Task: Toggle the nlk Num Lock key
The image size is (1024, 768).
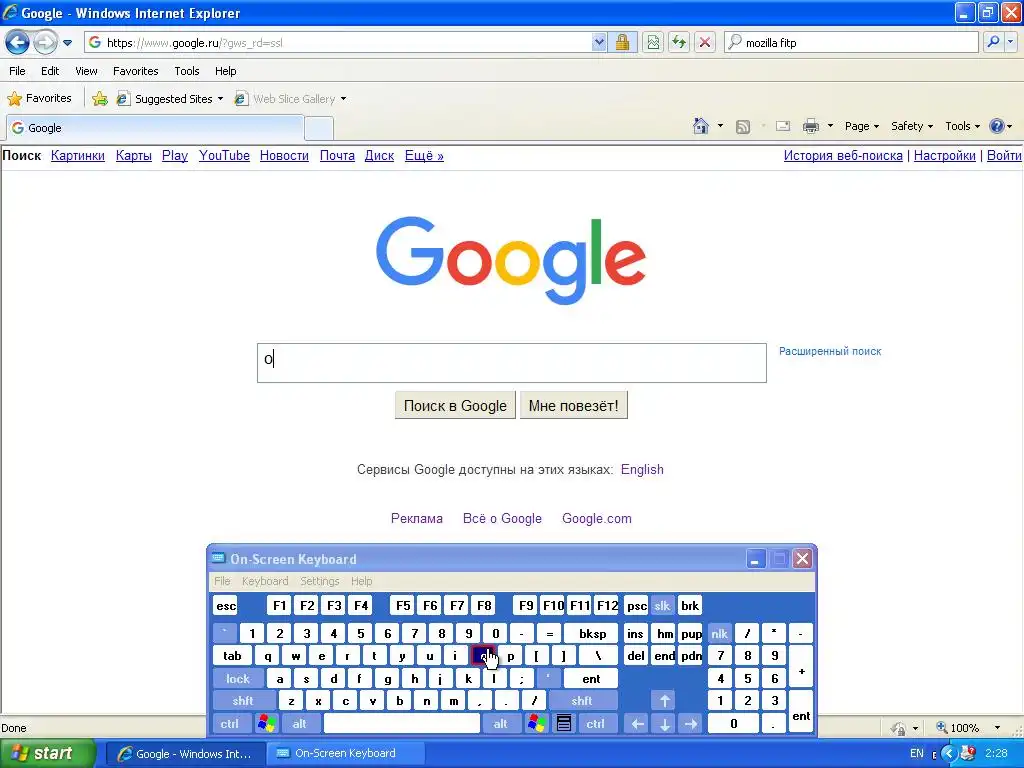Action: click(719, 633)
